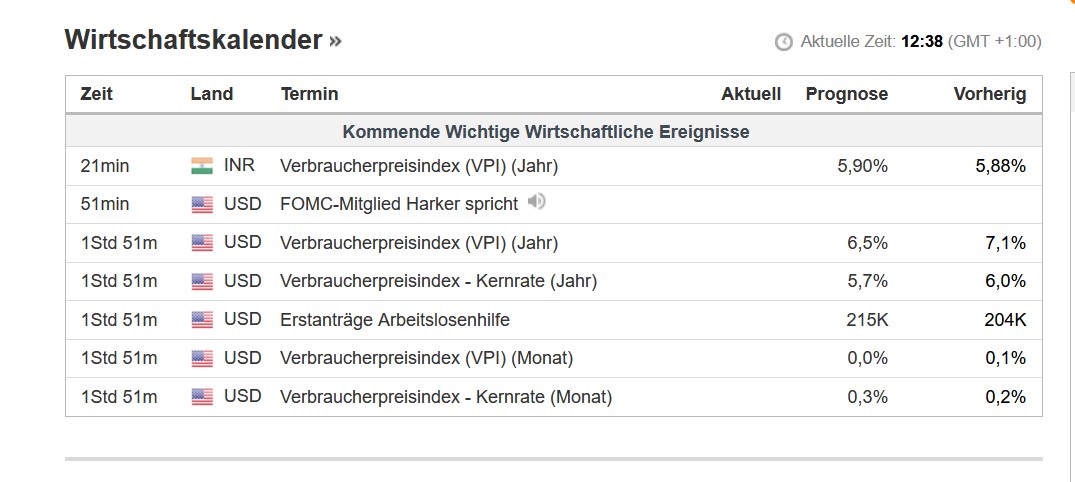
Task: Click the speaker icon beside Harker spricht
Action: pyautogui.click(x=537, y=202)
